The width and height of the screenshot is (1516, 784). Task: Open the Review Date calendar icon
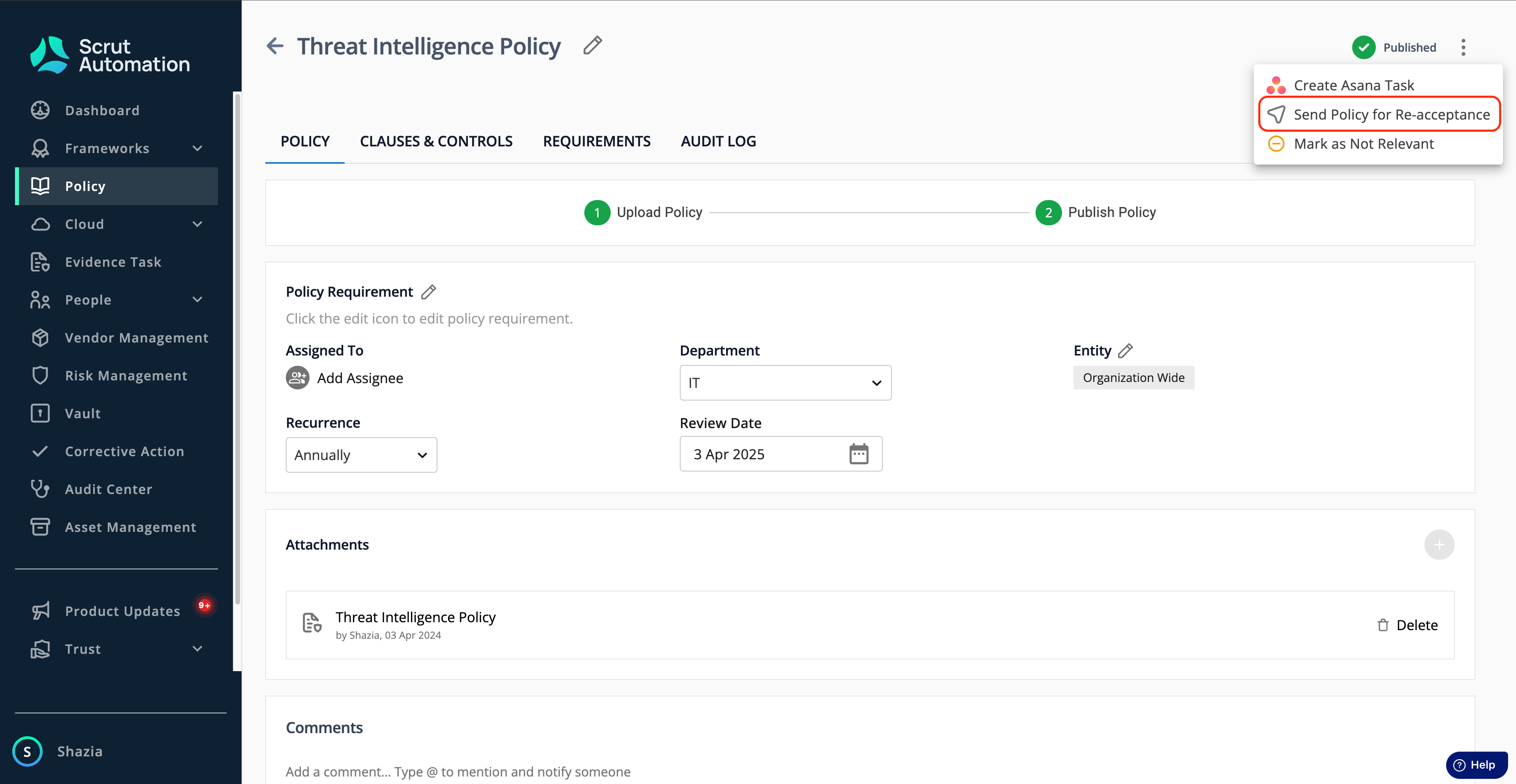tap(859, 454)
